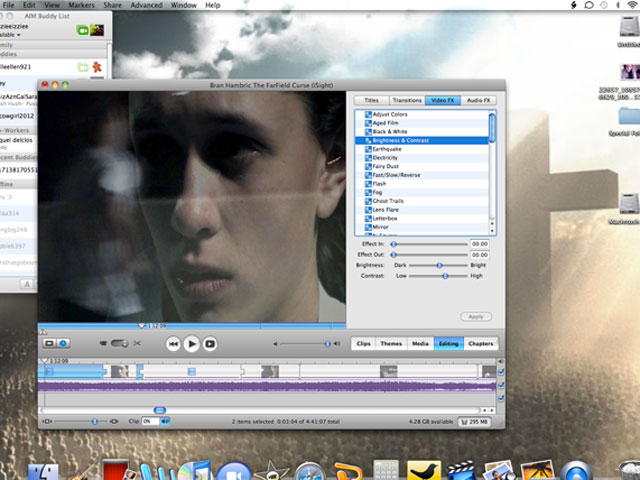Click the timeline horizontal scrollbar thumb
The height and width of the screenshot is (480, 640).
click(x=160, y=410)
